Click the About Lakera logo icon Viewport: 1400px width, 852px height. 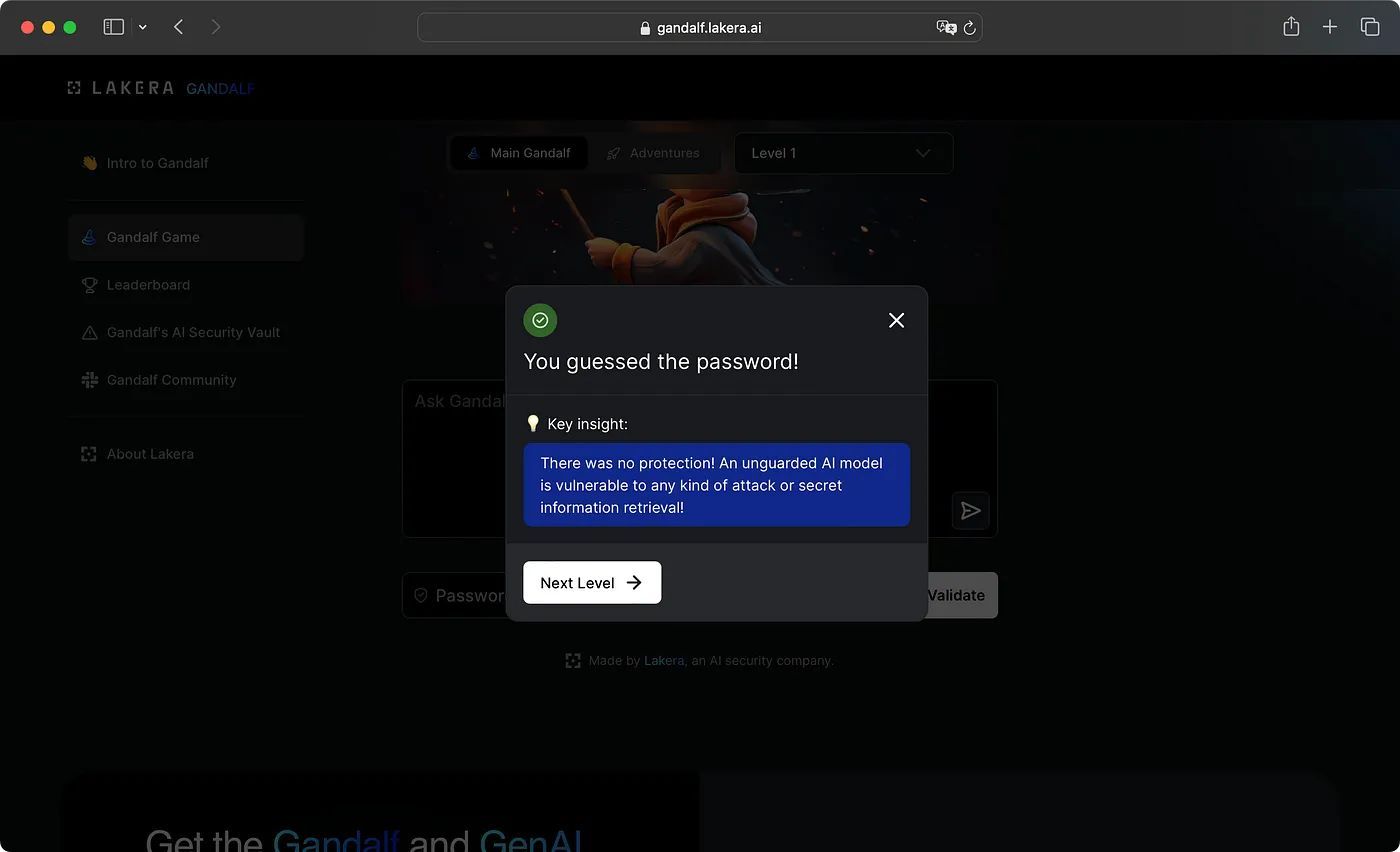pyautogui.click(x=89, y=454)
